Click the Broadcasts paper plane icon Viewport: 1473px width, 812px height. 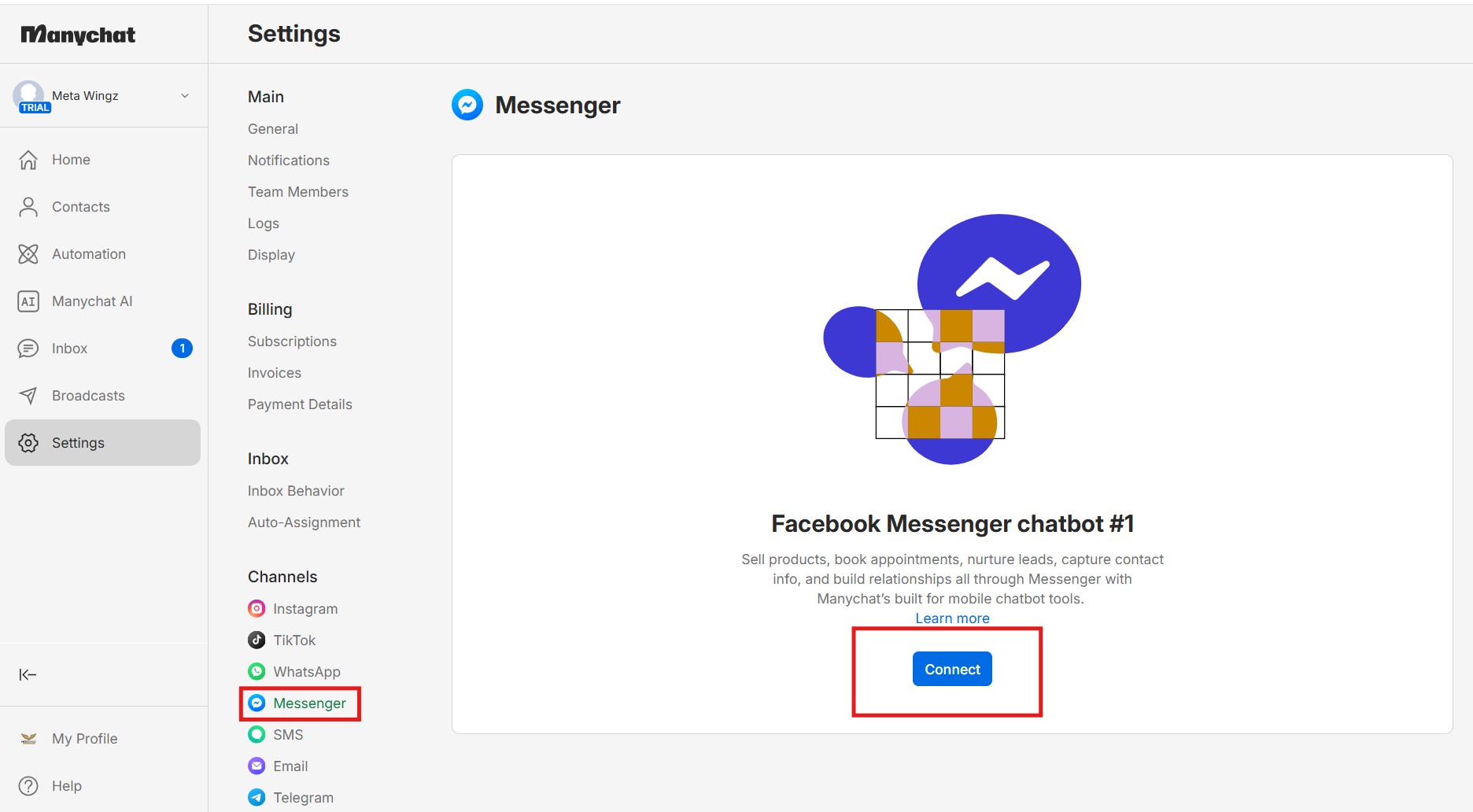tap(28, 396)
